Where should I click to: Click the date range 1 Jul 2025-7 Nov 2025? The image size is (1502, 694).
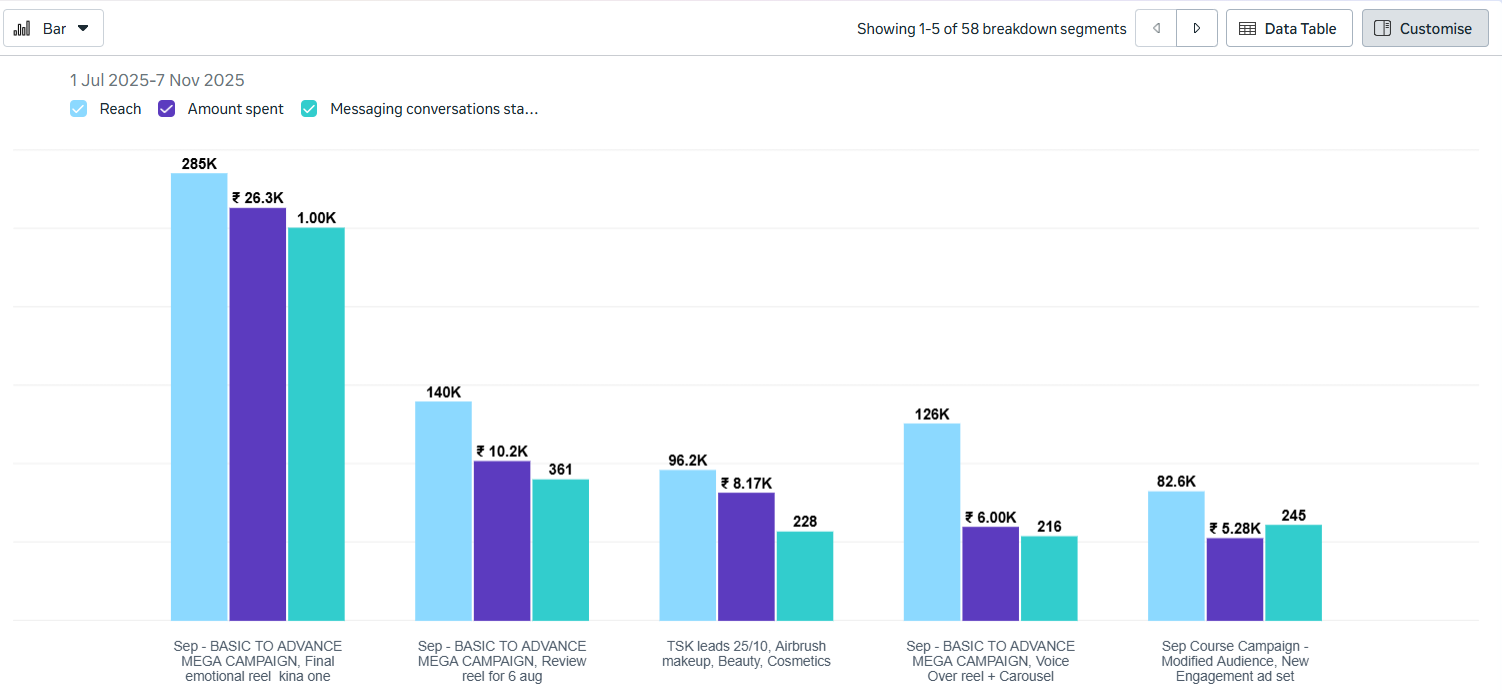pos(157,80)
